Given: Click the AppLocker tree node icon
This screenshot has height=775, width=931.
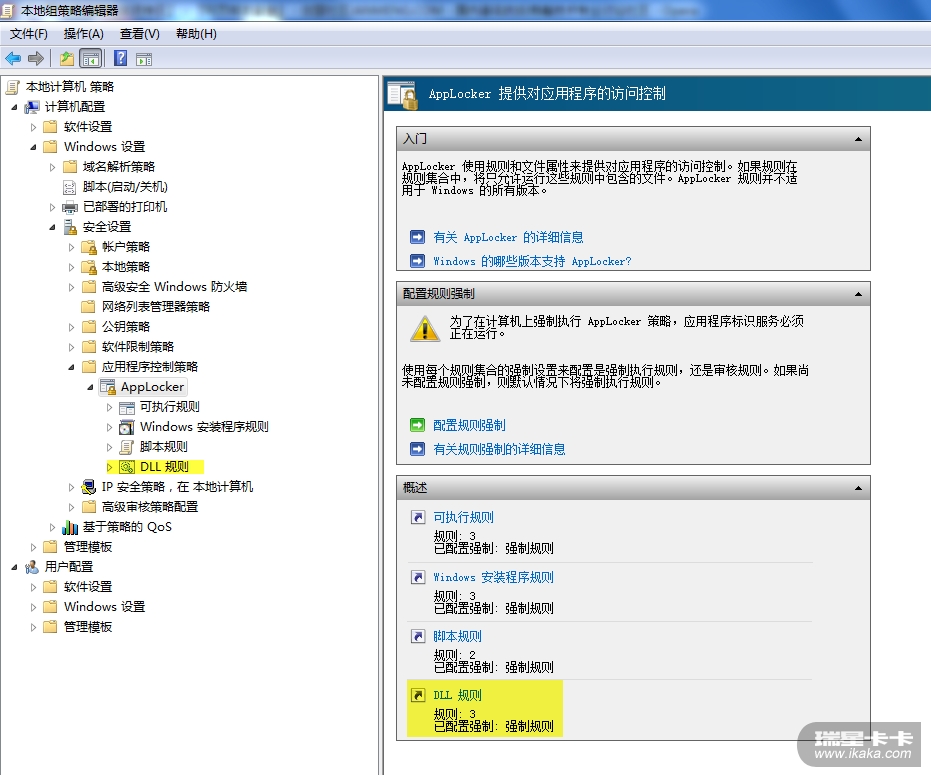Looking at the screenshot, I should point(107,387).
